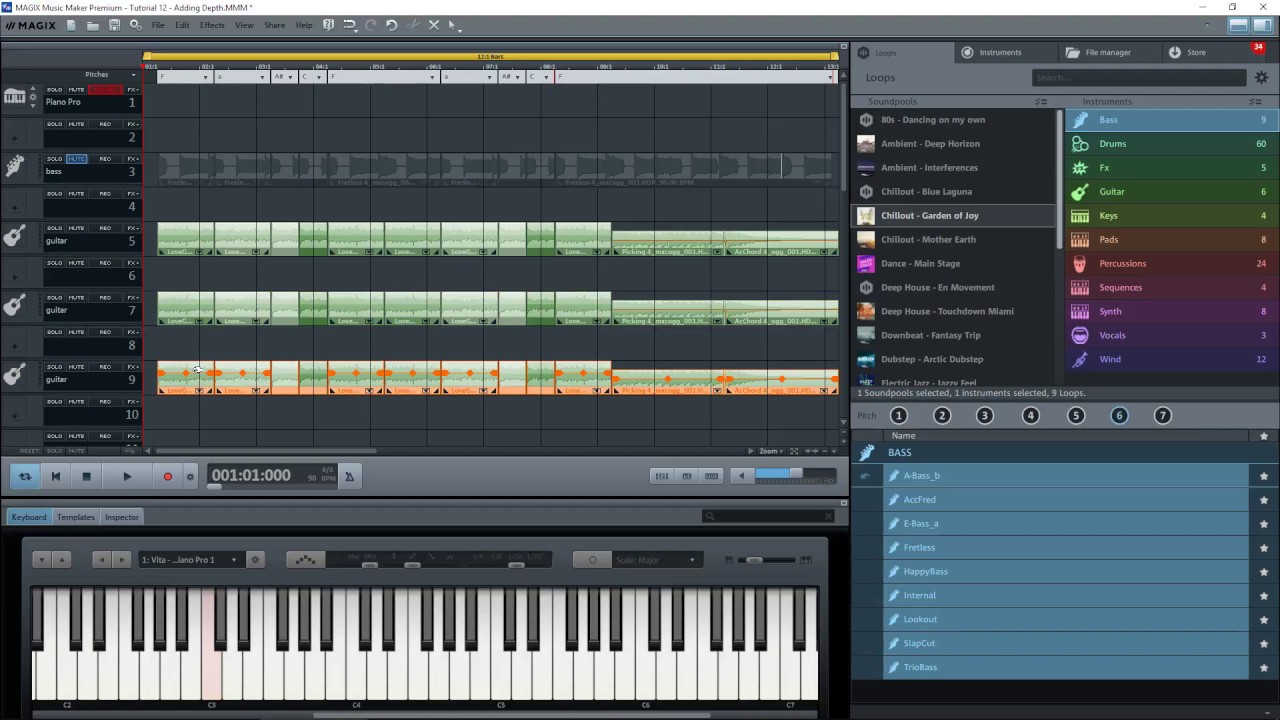Screen dimensions: 1280x720
Task: Arm recording on guitar track 5
Action: pos(105,228)
